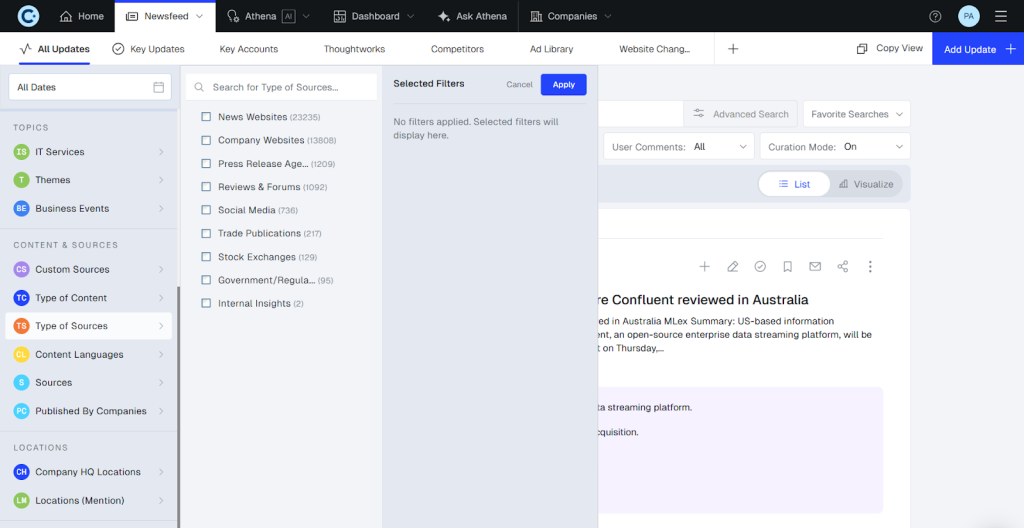Click the email envelope icon on article
Image resolution: width=1024 pixels, height=528 pixels.
815,267
